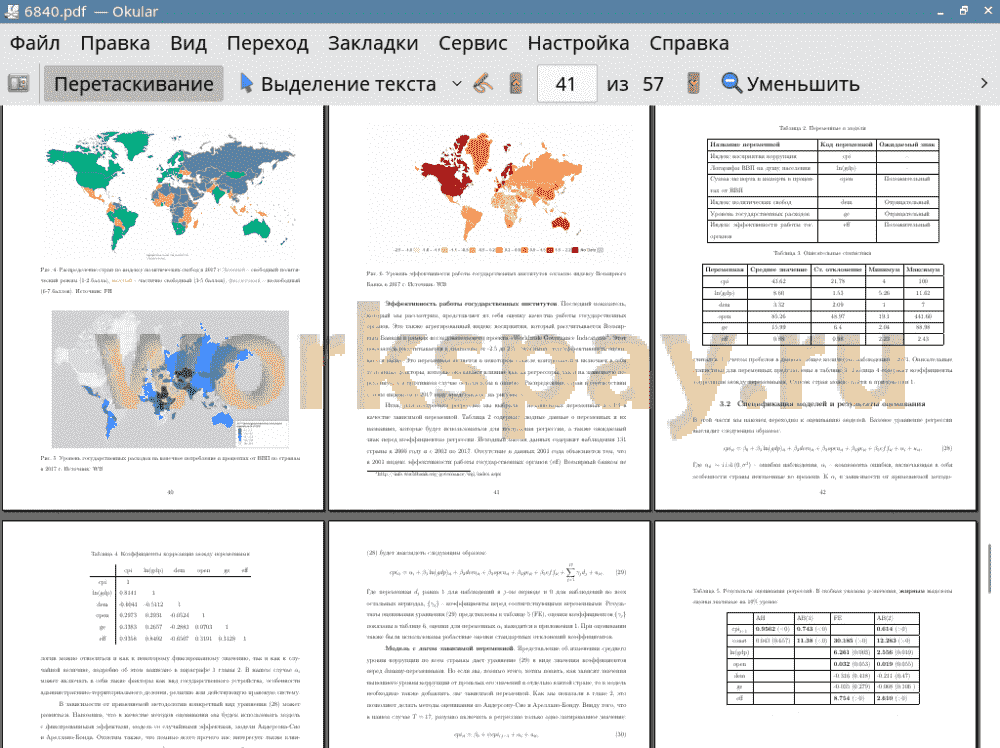Click the Уменьшить zoom out button
This screenshot has height=748, width=1000.
(791, 84)
